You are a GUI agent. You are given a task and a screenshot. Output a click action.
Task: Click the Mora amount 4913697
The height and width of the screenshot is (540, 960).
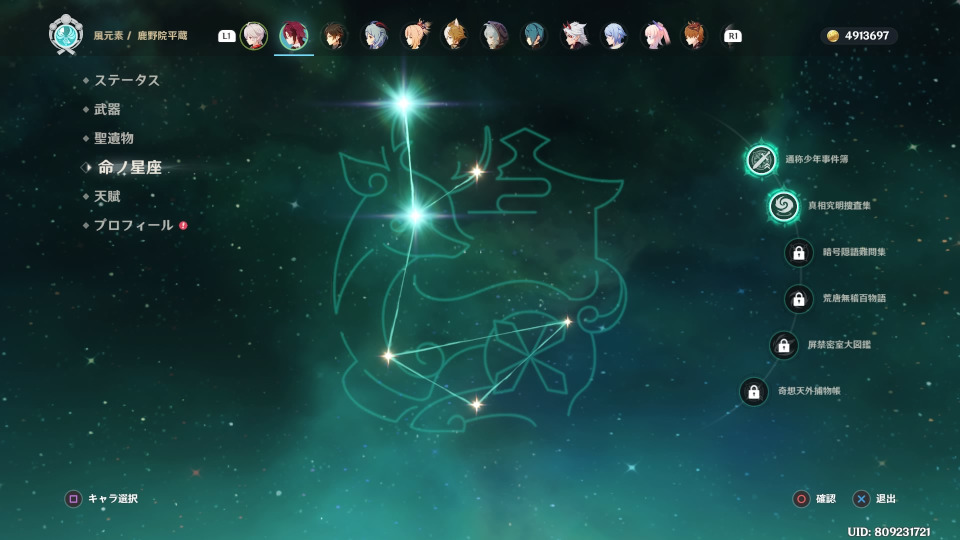point(866,36)
